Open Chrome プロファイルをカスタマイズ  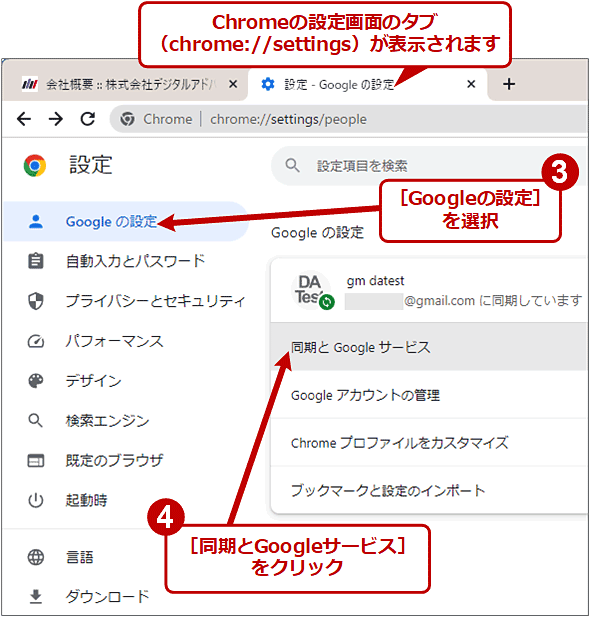pos(429,443)
